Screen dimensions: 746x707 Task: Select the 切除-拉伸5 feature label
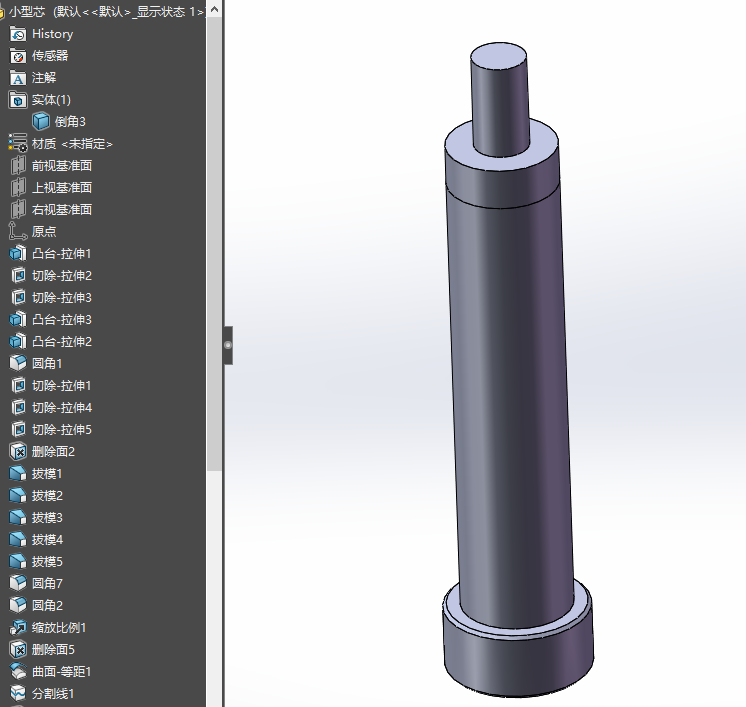click(x=62, y=430)
